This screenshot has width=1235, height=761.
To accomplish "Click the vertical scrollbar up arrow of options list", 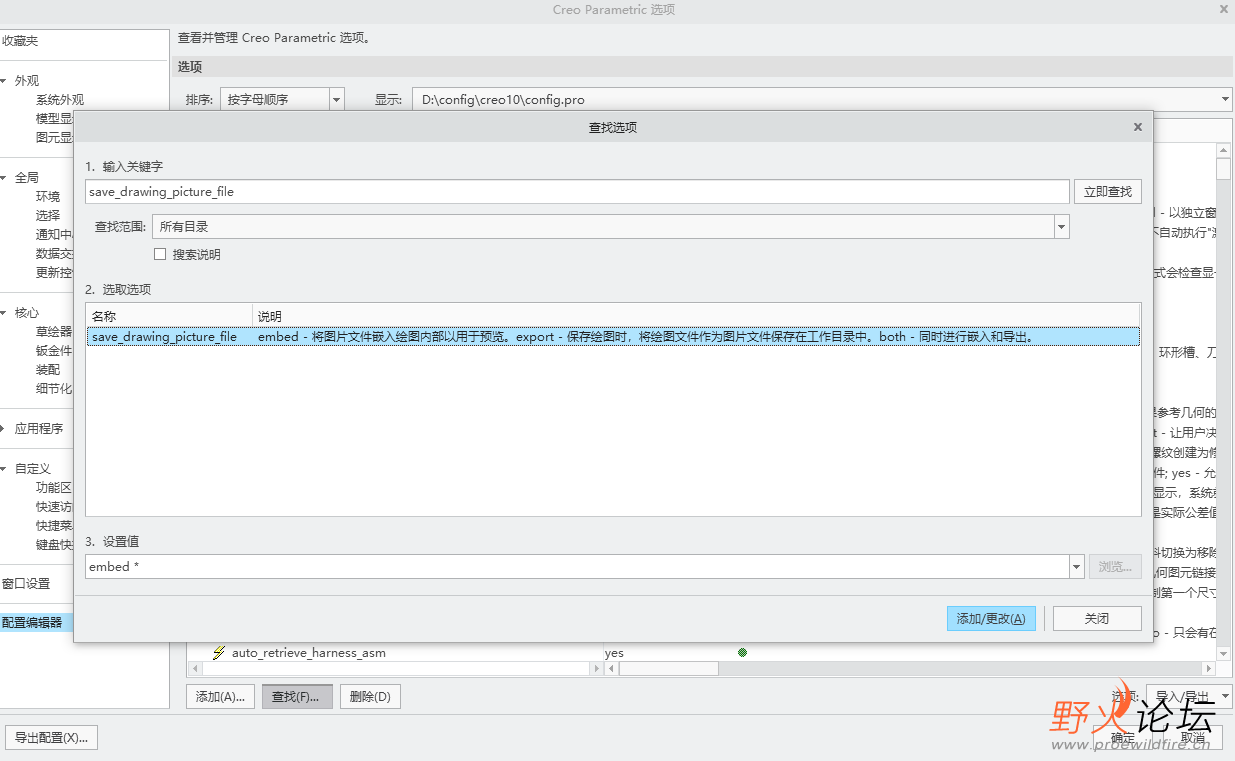I will coord(1223,150).
